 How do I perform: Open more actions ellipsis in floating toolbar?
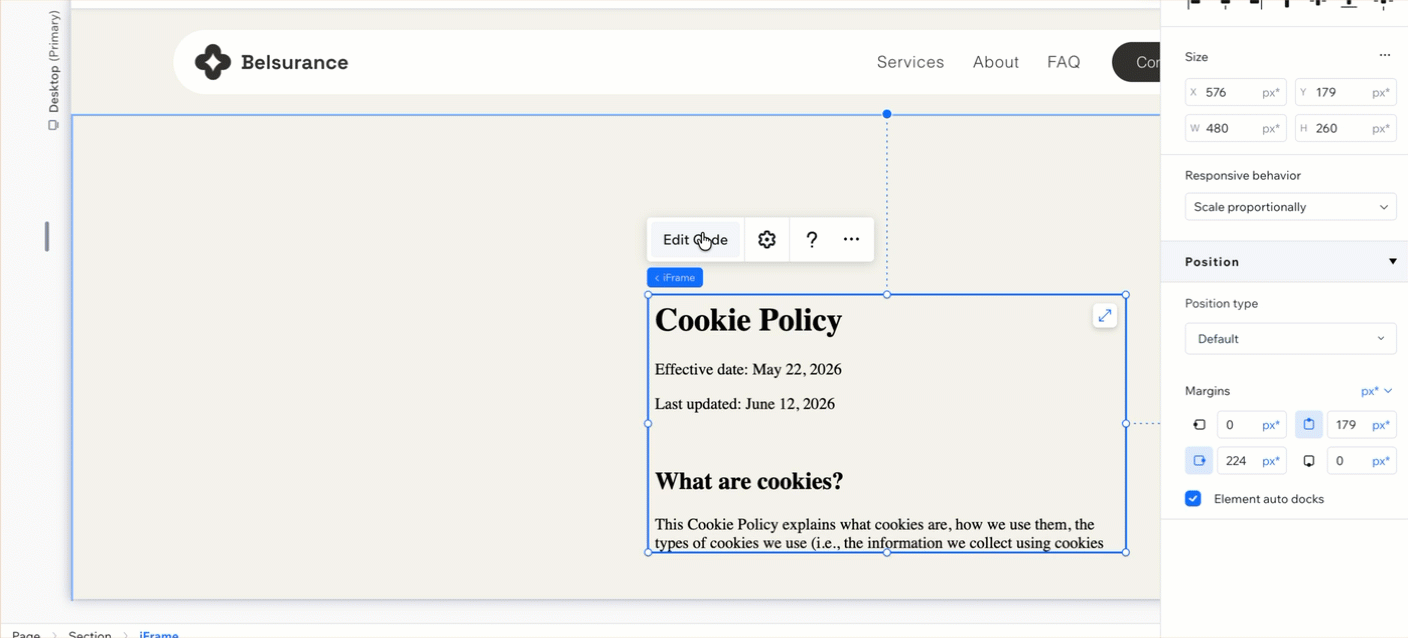click(851, 240)
